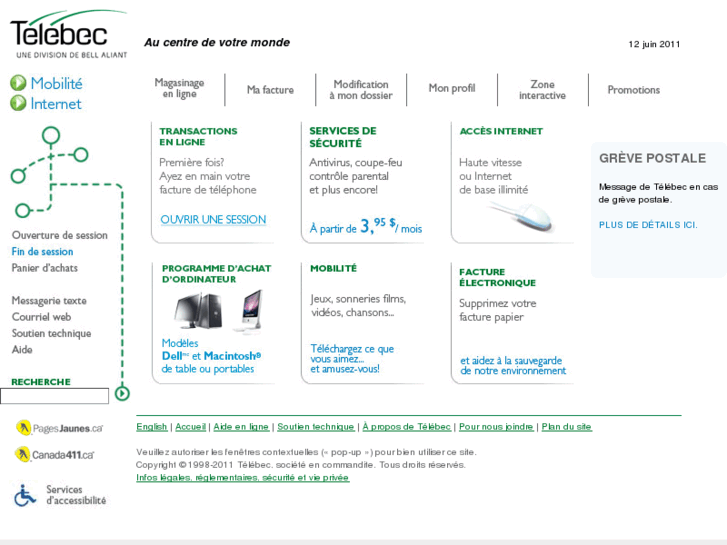The width and height of the screenshot is (727, 545).
Task: Click Au centre de votre monde slogan
Action: 217,42
